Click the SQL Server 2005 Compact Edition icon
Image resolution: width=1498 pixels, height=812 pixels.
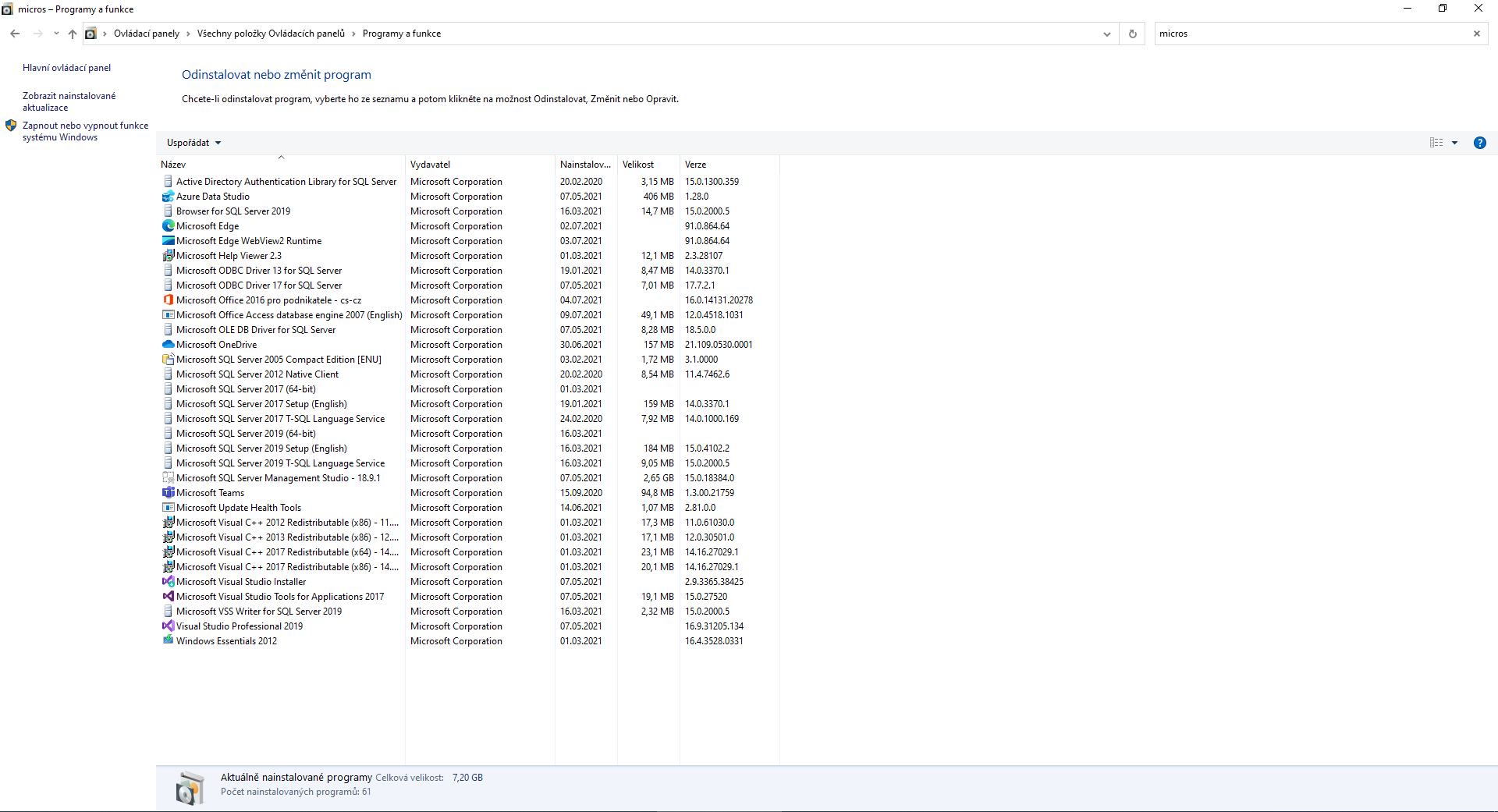(168, 360)
